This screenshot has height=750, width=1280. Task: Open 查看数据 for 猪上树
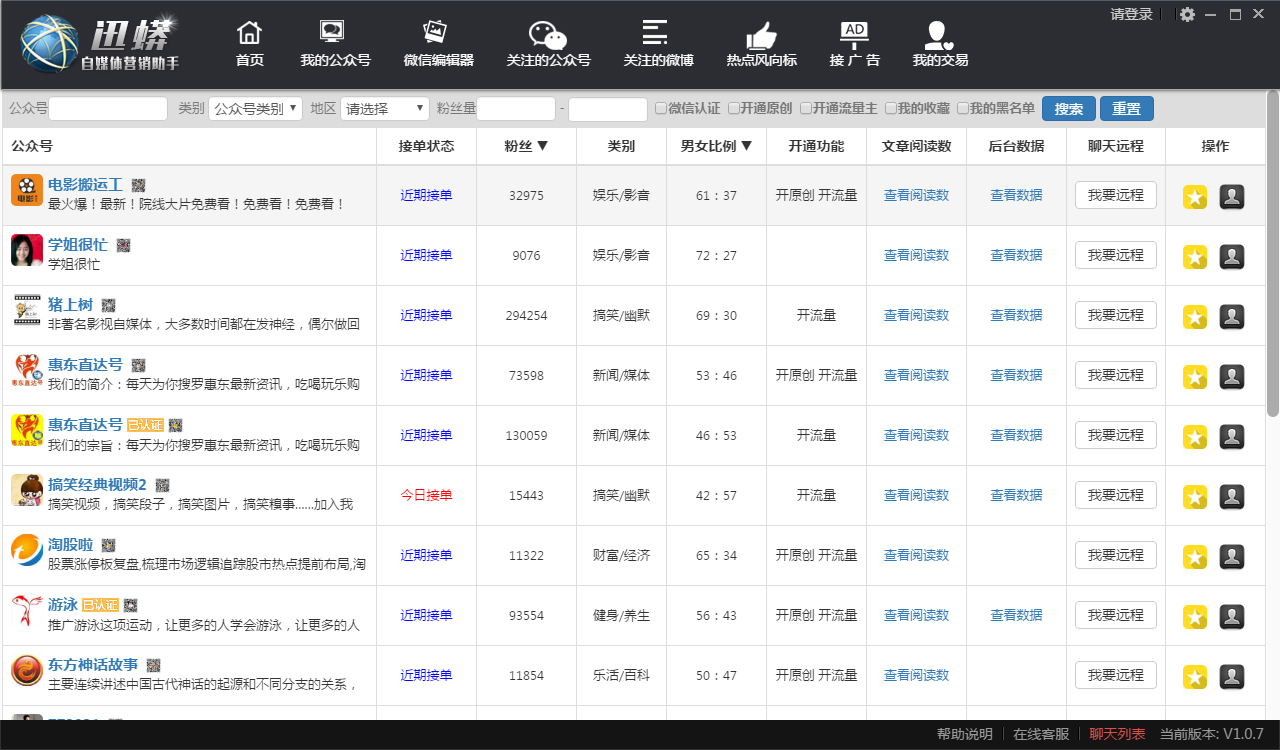click(x=1016, y=315)
